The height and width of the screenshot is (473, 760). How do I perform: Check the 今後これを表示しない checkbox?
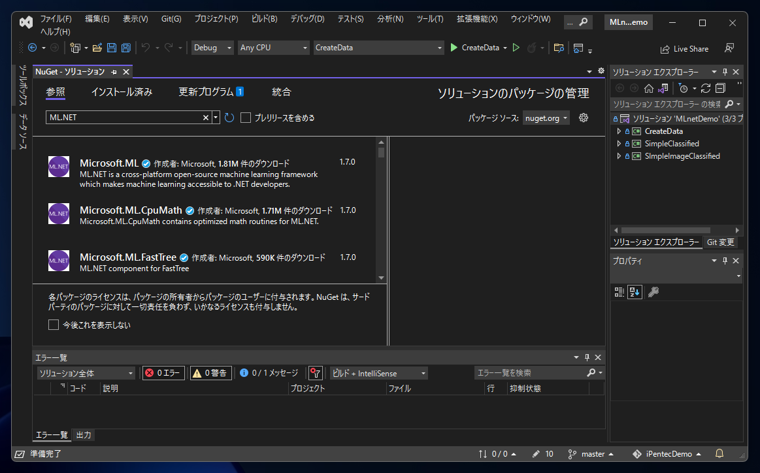(53, 325)
